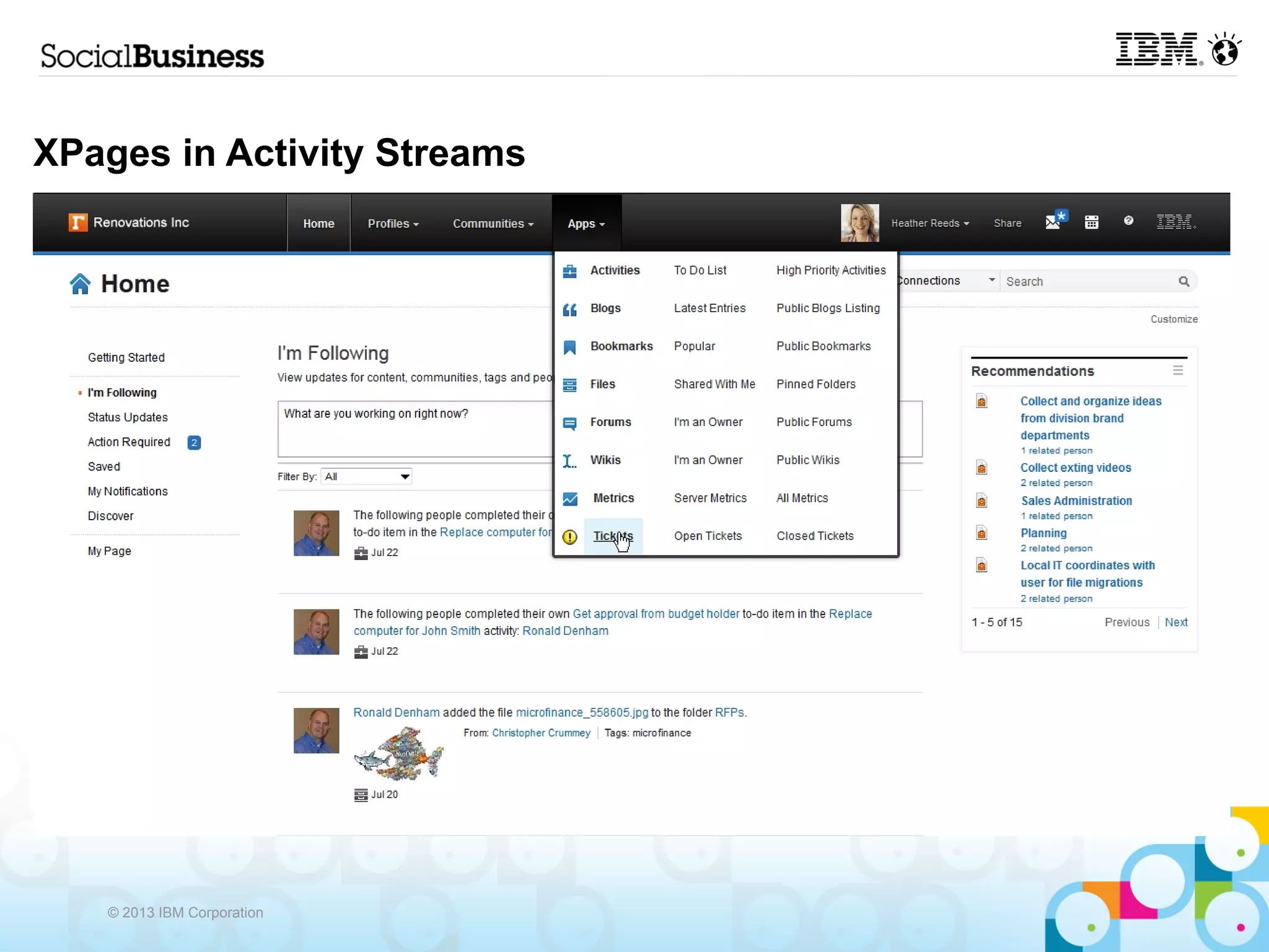Open microfinance_558605.jpg file link

(582, 712)
